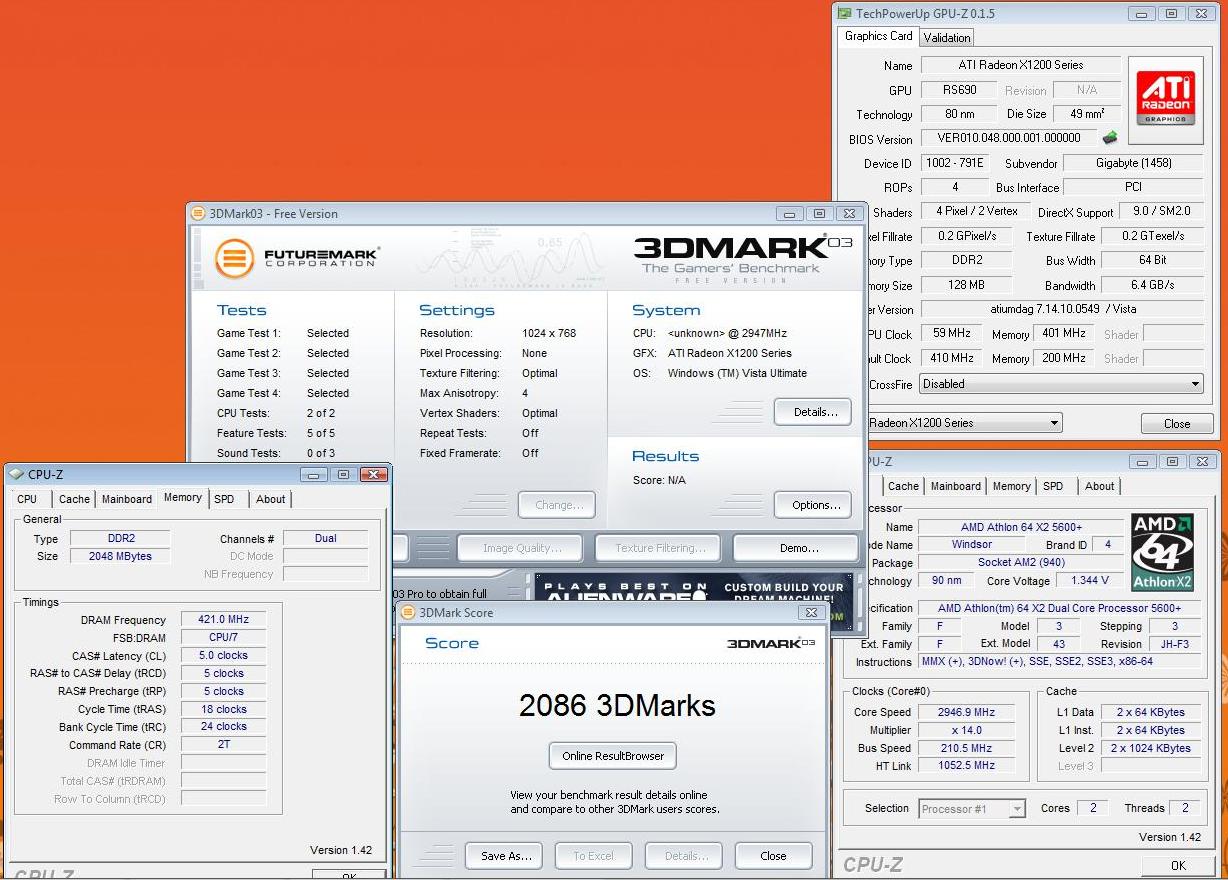Click the Close button in GPU-Z
The image size is (1228, 880).
pyautogui.click(x=1176, y=423)
